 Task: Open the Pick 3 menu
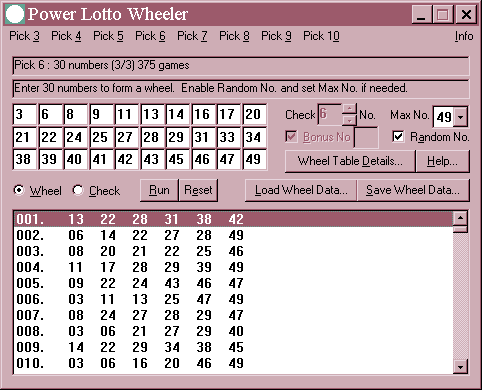tap(24, 36)
